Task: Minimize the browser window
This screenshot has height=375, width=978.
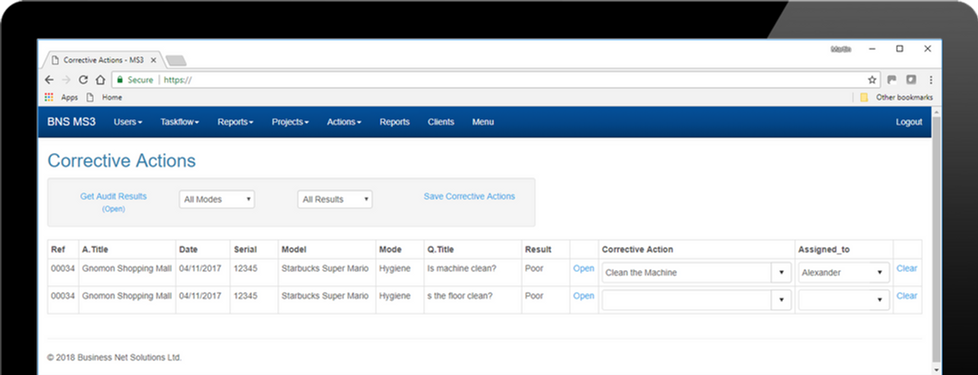Action: click(x=872, y=49)
